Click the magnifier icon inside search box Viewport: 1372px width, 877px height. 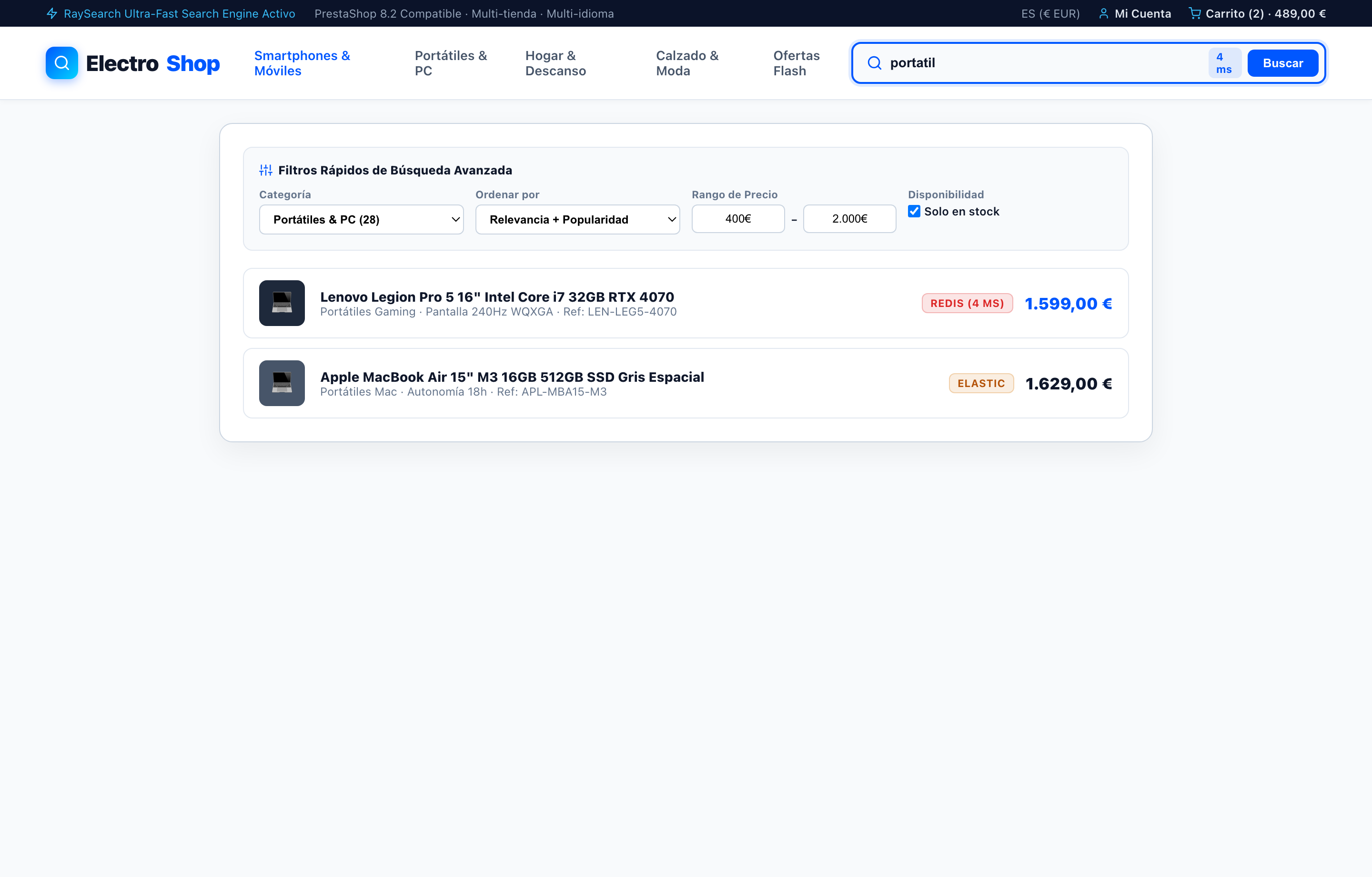[x=874, y=63]
